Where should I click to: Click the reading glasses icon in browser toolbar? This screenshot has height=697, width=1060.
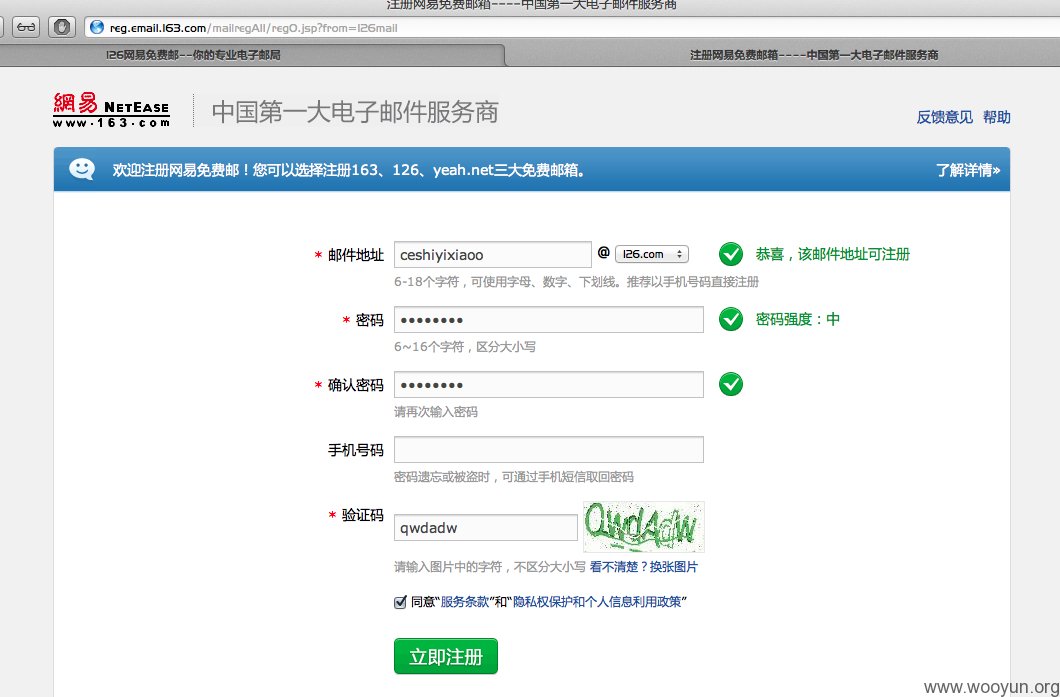[26, 28]
